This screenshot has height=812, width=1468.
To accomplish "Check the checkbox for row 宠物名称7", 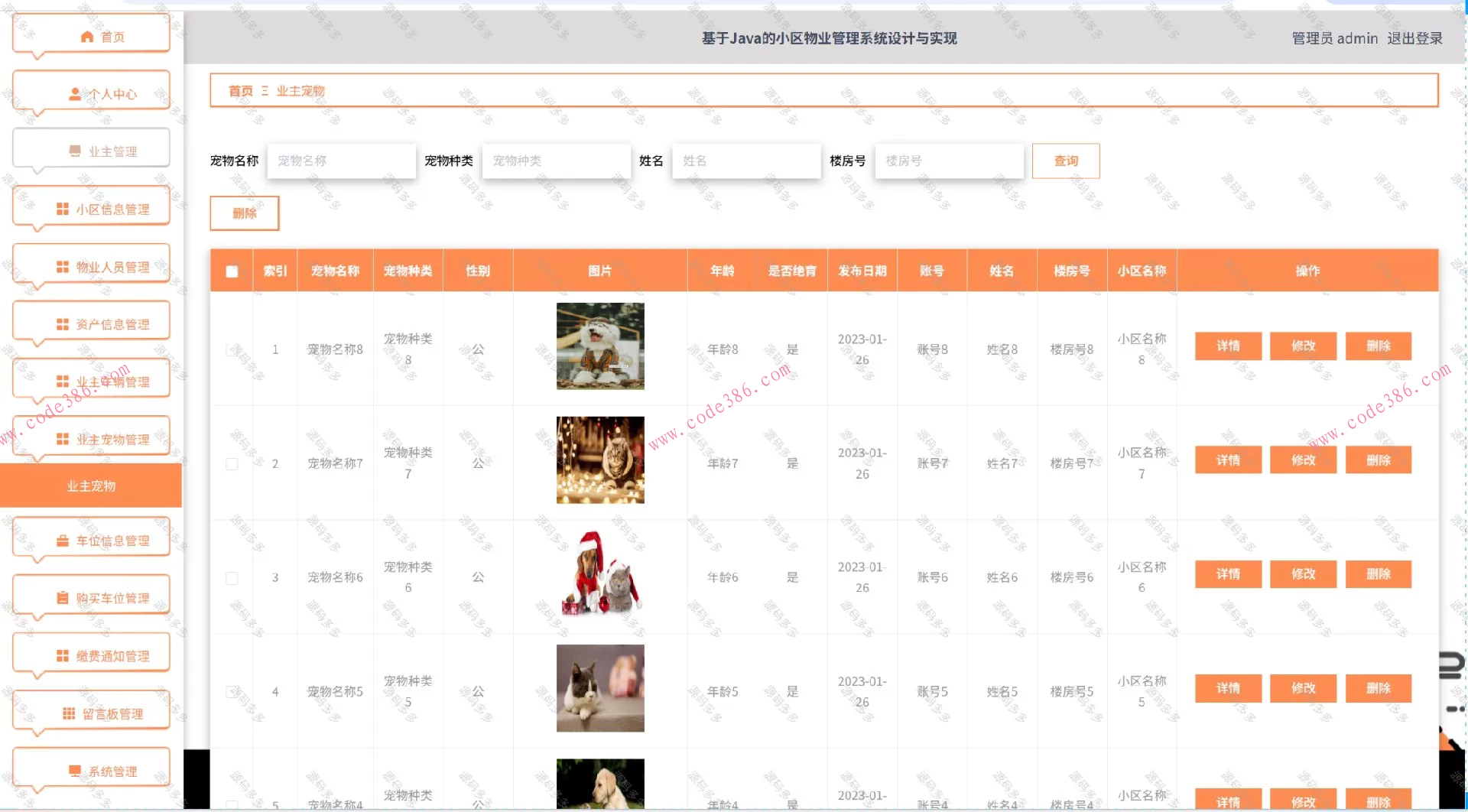I will click(x=232, y=464).
